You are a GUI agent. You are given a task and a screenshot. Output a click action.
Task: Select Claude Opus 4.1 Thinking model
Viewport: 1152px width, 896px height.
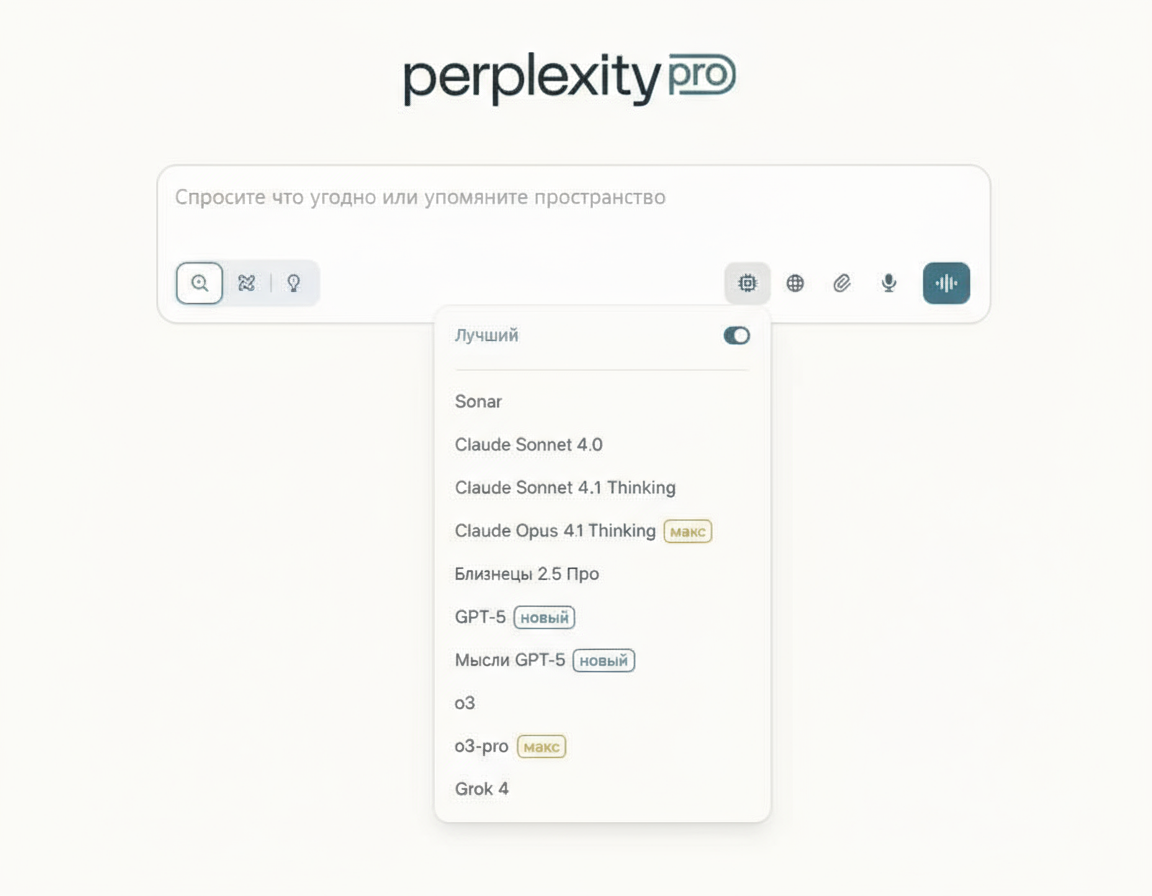(555, 531)
